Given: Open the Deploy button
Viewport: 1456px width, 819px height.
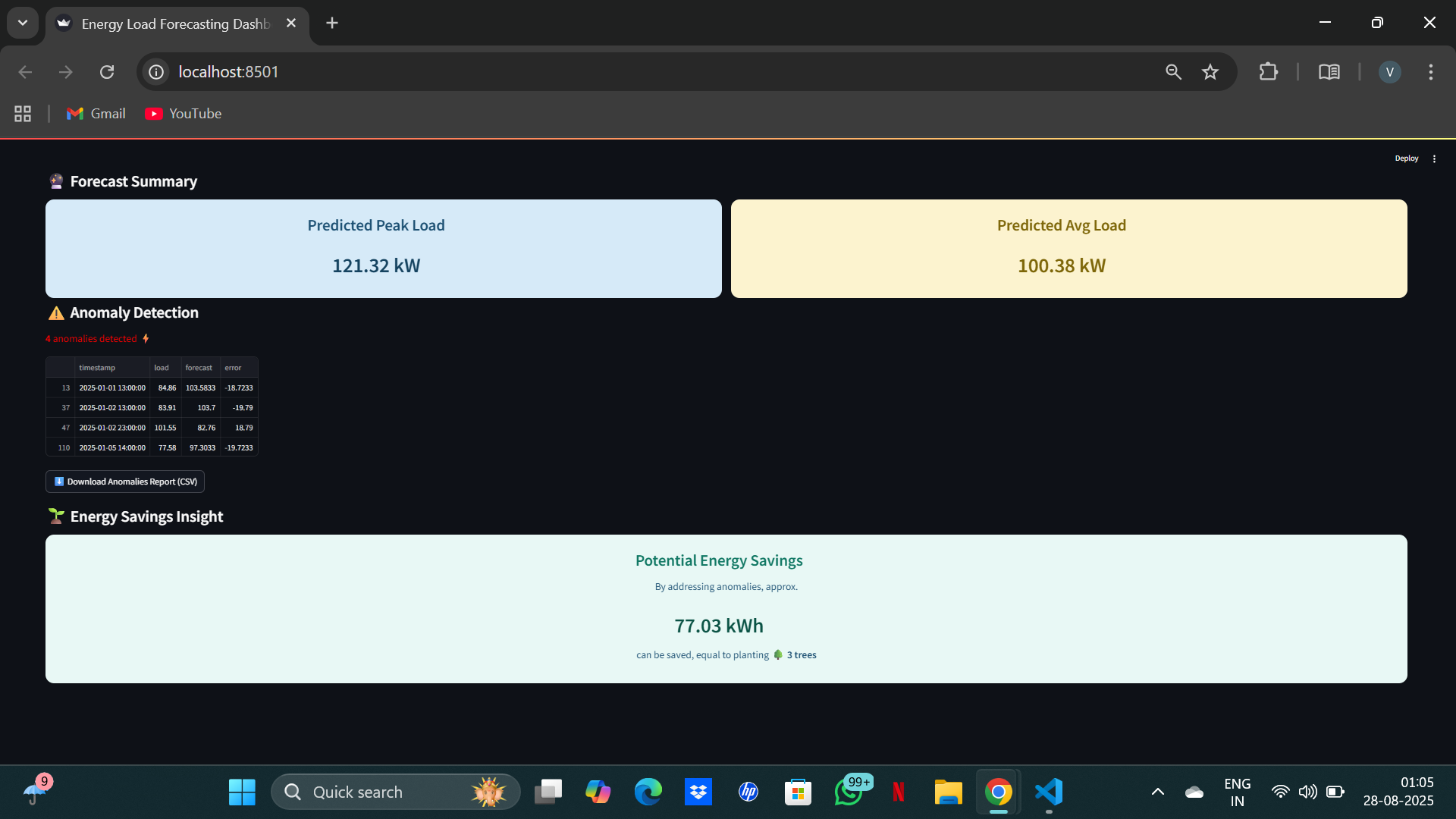Looking at the screenshot, I should (1406, 158).
